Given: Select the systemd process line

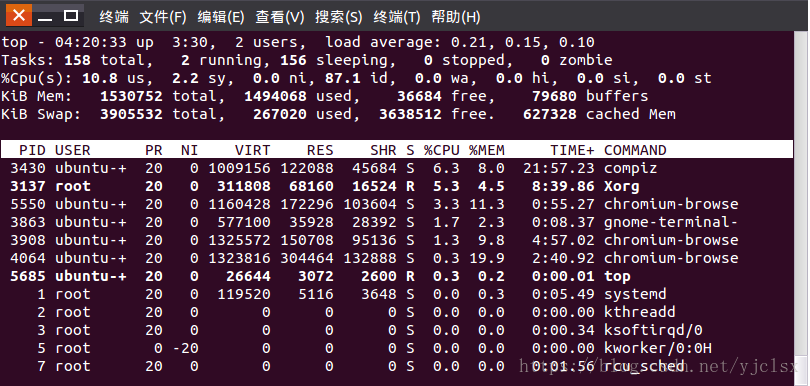Looking at the screenshot, I should coord(397,295).
